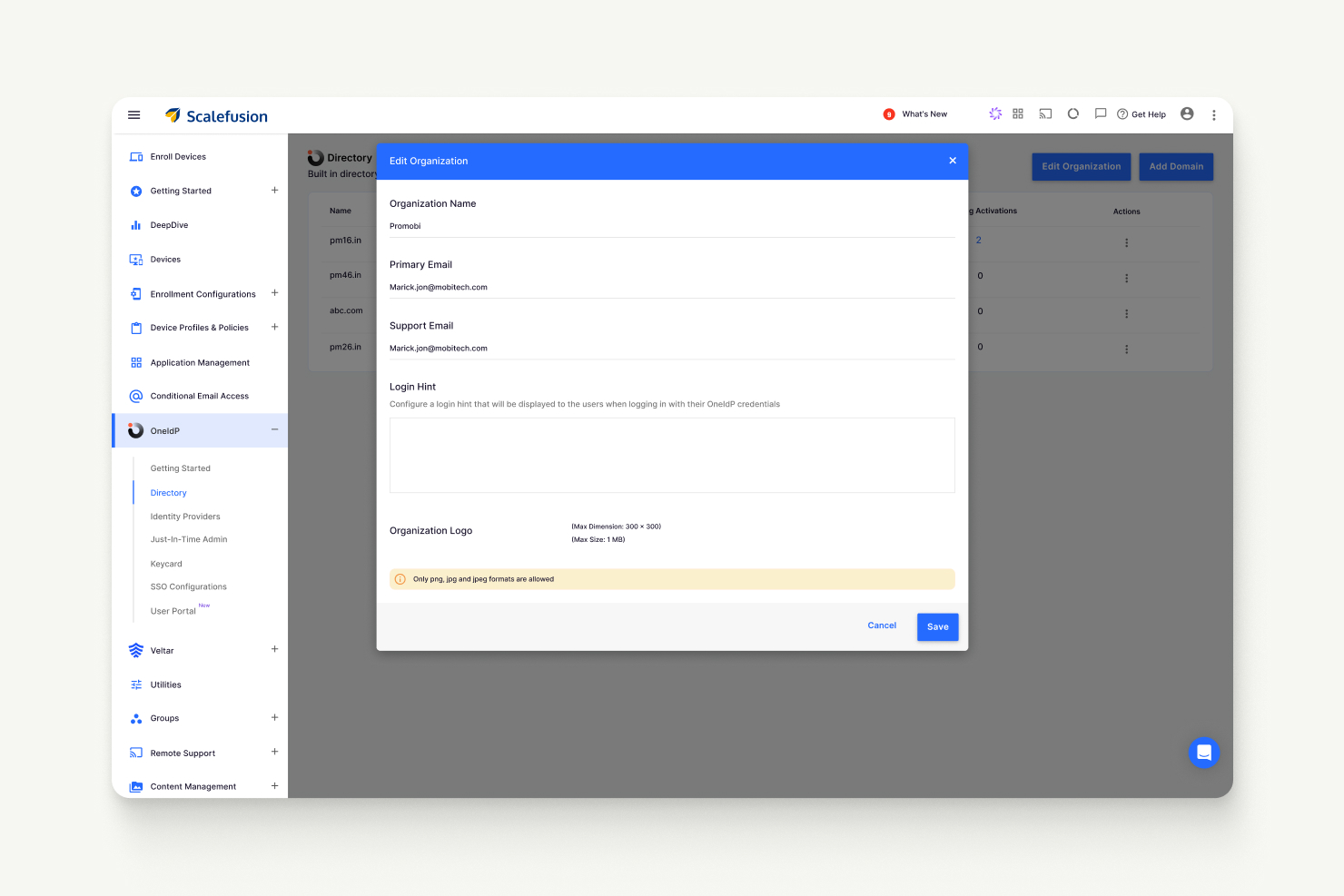The height and width of the screenshot is (896, 1344).
Task: Expand the Getting Started section
Action: [275, 191]
